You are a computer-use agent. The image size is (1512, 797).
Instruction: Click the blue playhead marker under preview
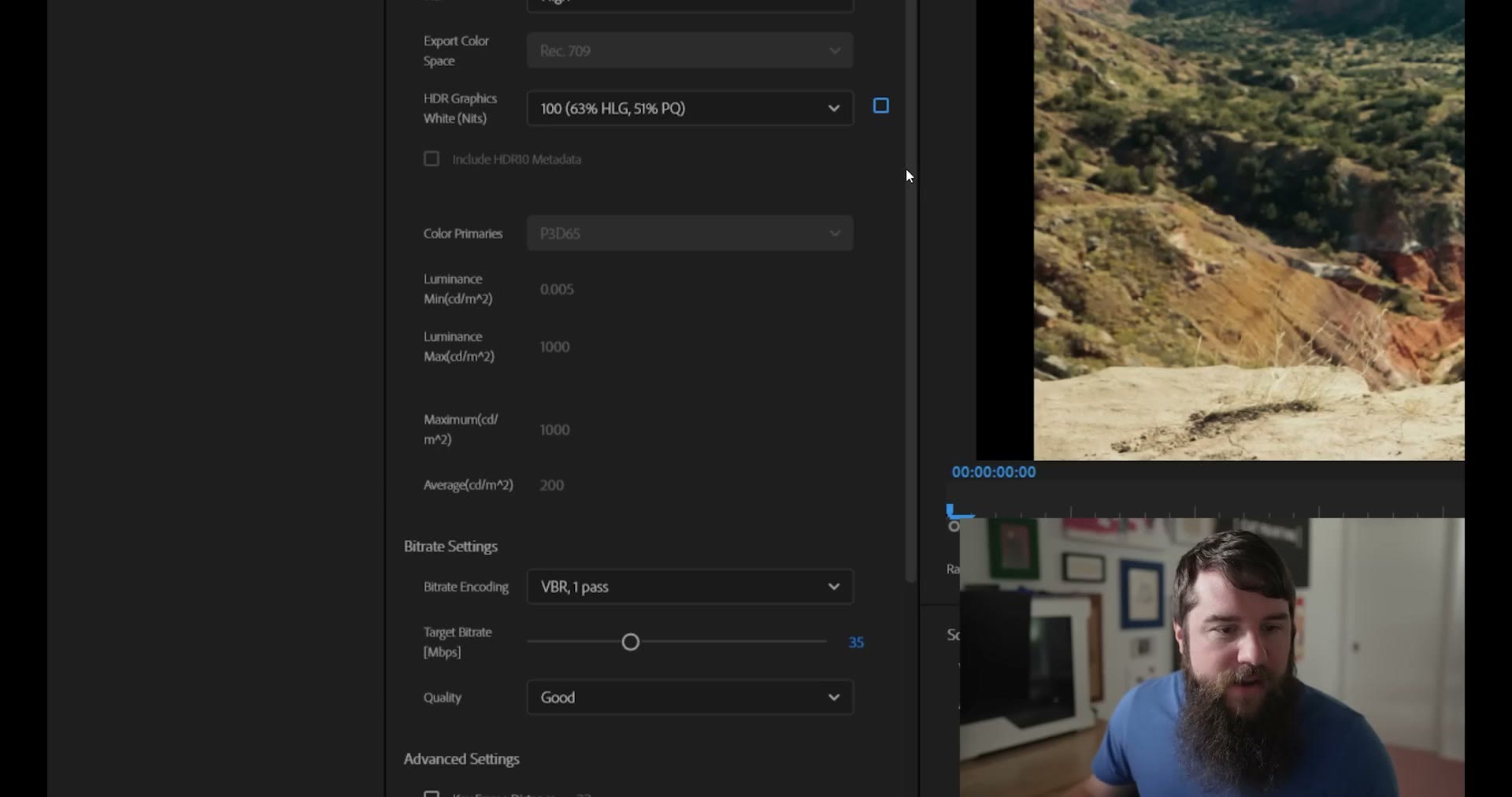coord(951,510)
